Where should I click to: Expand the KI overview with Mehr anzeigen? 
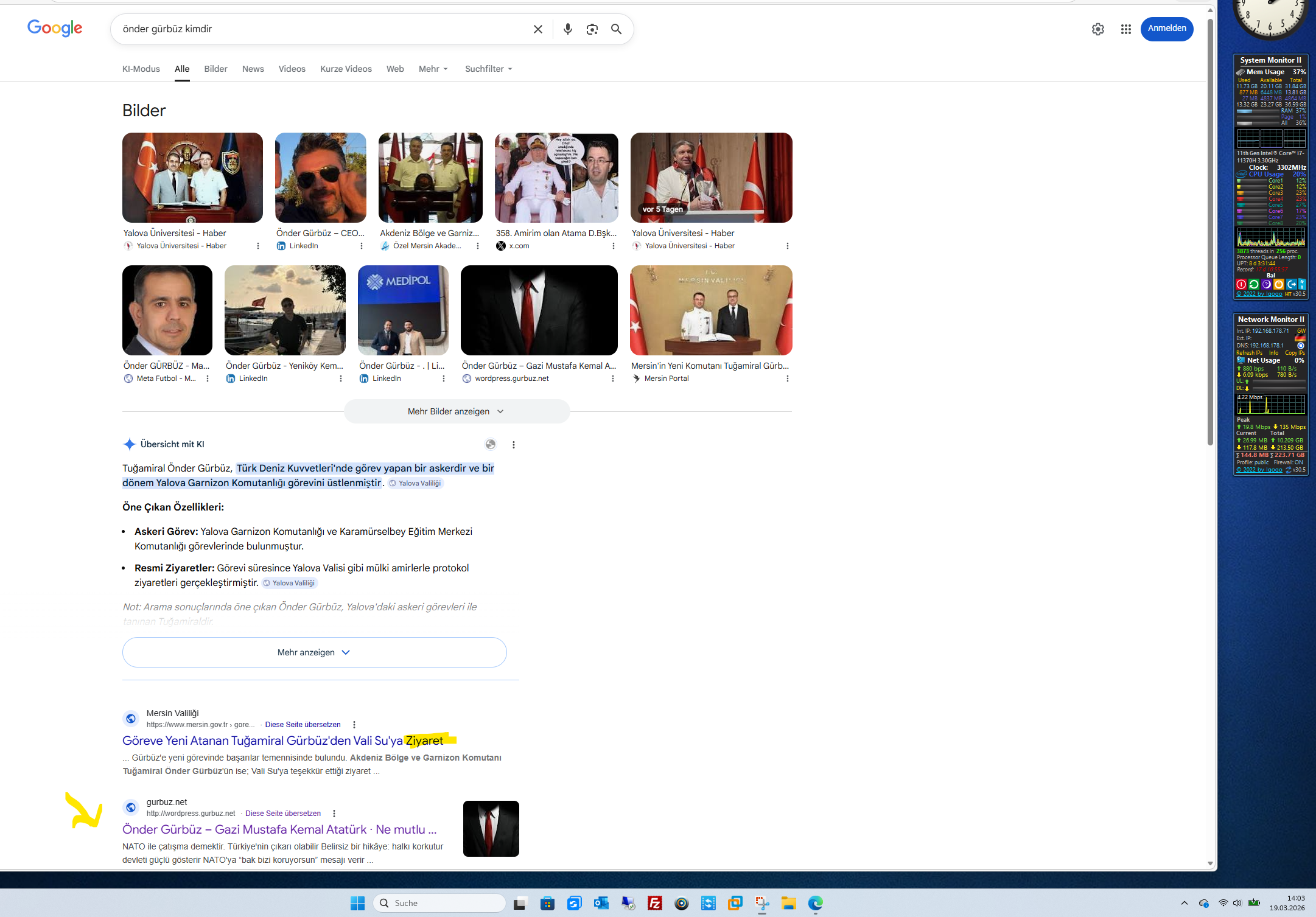(314, 652)
